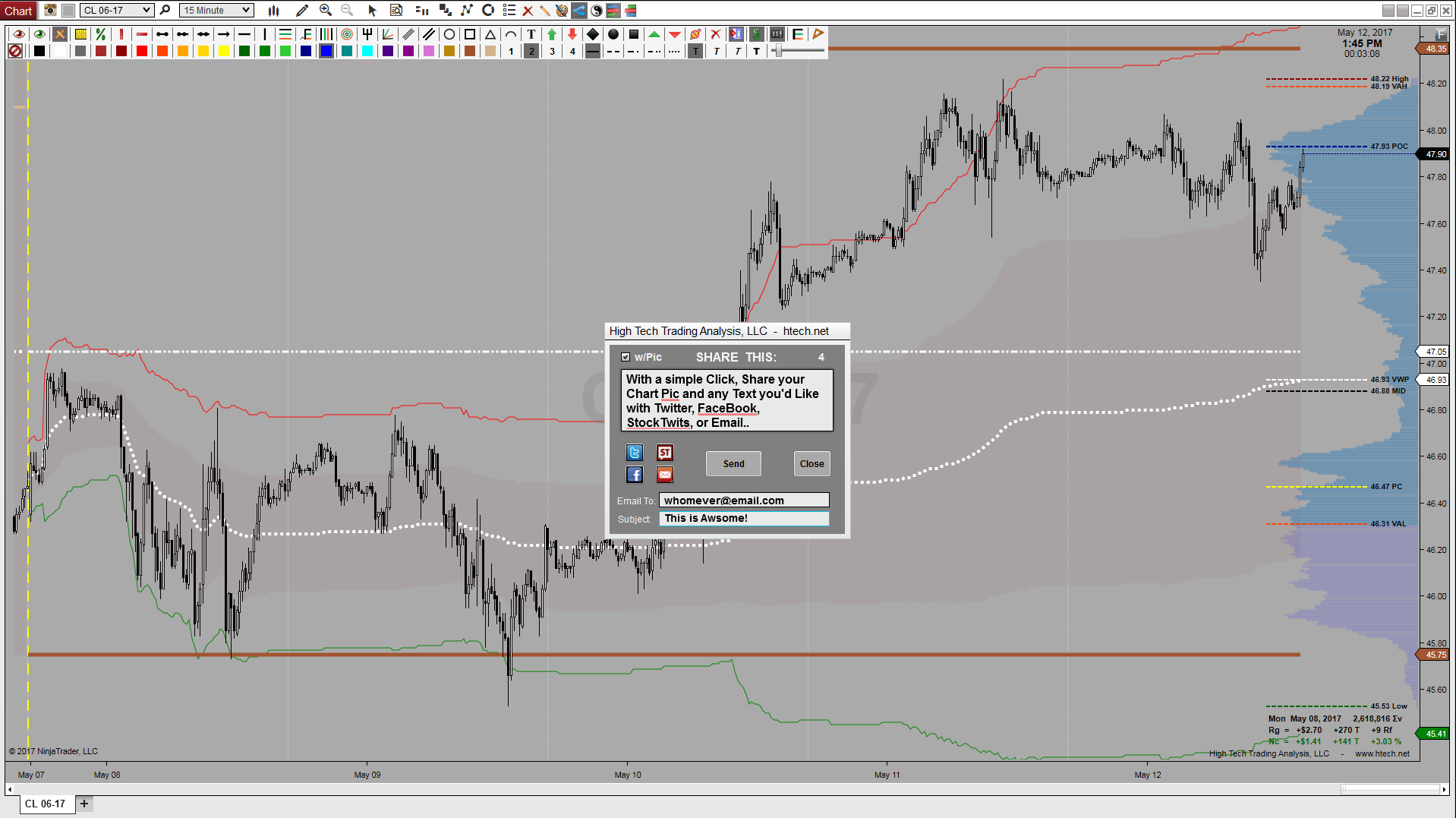
Task: Select the cursor pointer tool
Action: pos(371,11)
